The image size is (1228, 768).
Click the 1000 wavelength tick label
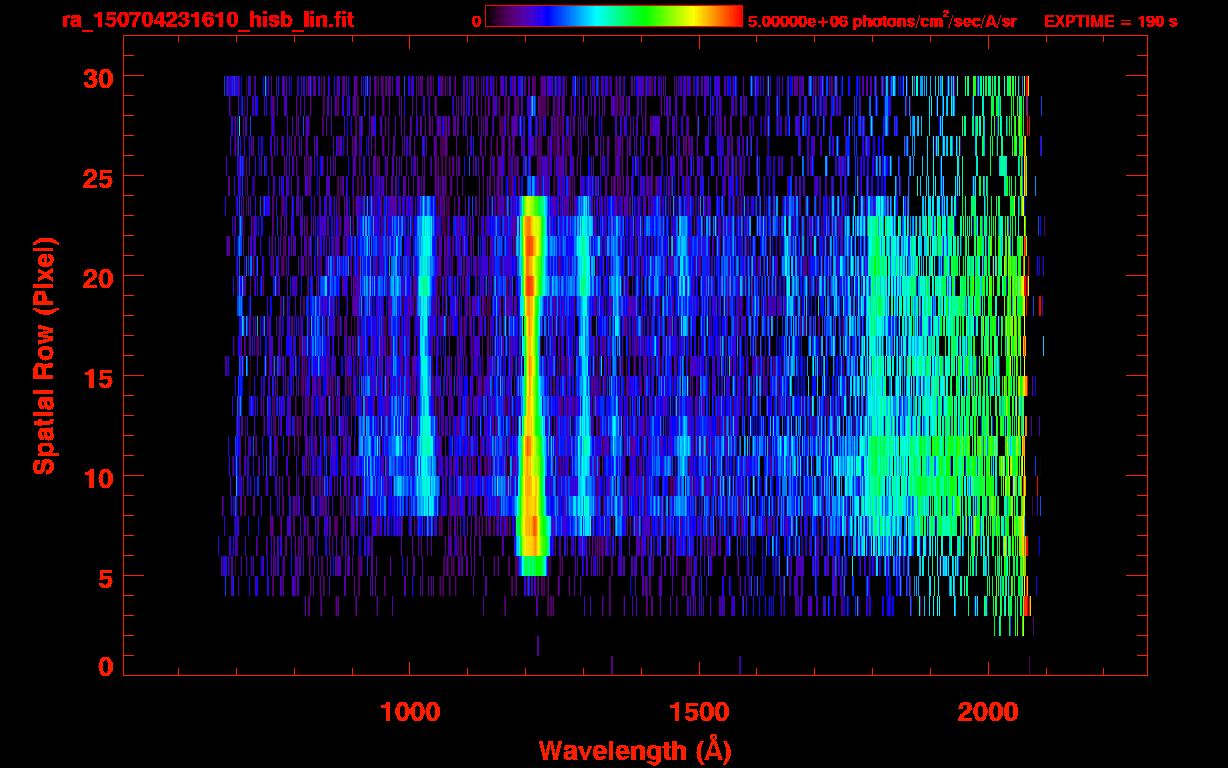coord(410,711)
